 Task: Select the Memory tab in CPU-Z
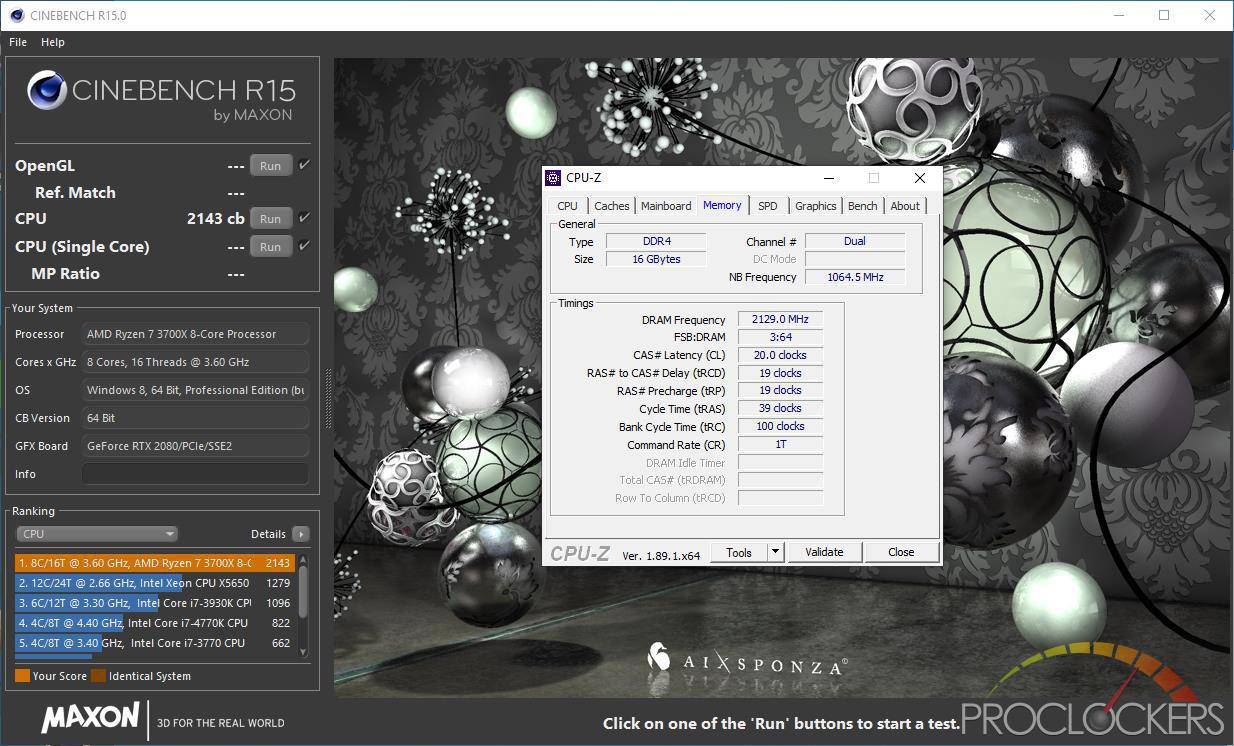722,205
